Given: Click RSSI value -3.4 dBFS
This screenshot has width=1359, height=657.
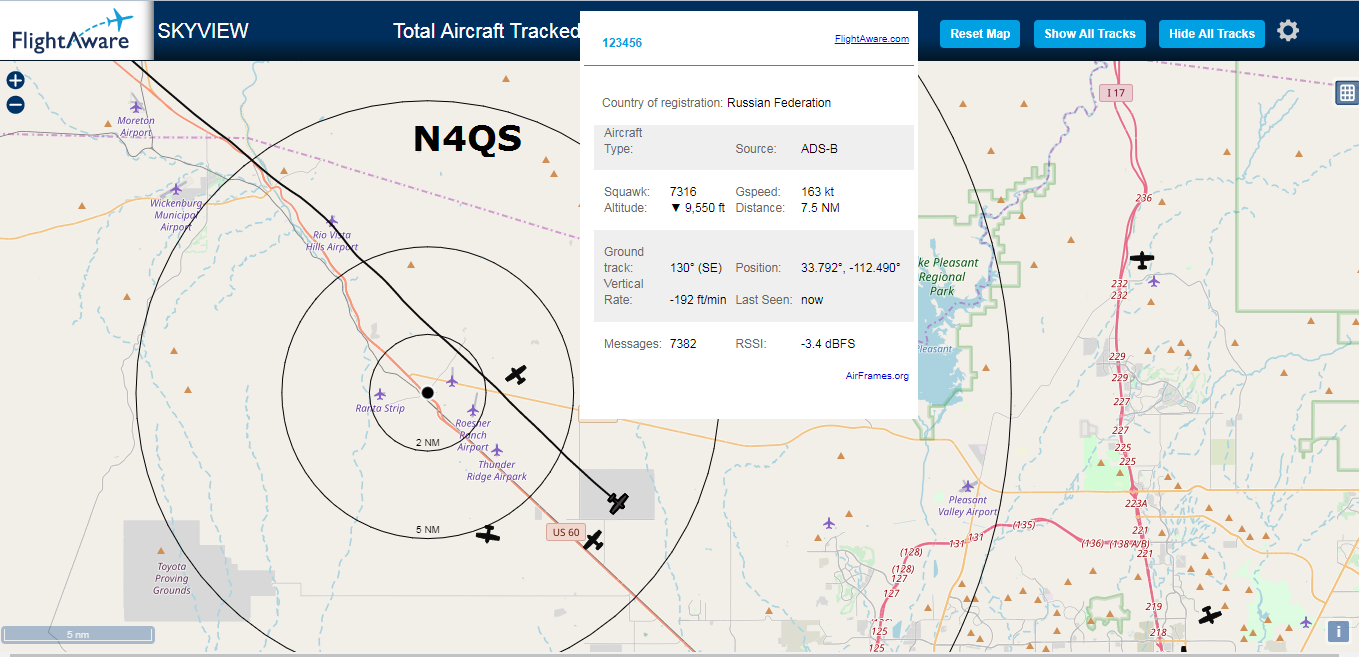Looking at the screenshot, I should (x=828, y=344).
